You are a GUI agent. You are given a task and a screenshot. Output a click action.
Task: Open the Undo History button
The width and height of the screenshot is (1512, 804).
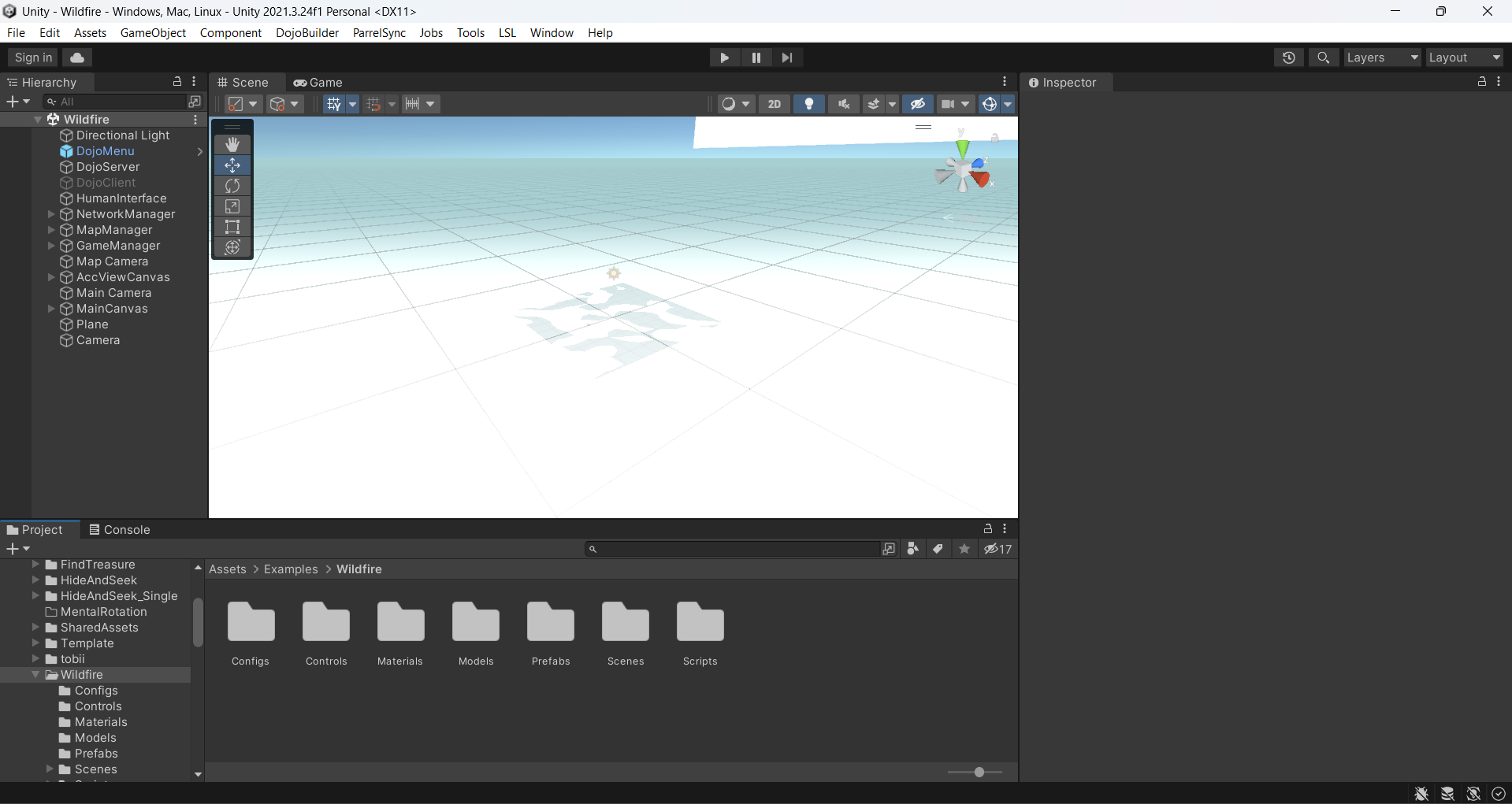pyautogui.click(x=1288, y=57)
